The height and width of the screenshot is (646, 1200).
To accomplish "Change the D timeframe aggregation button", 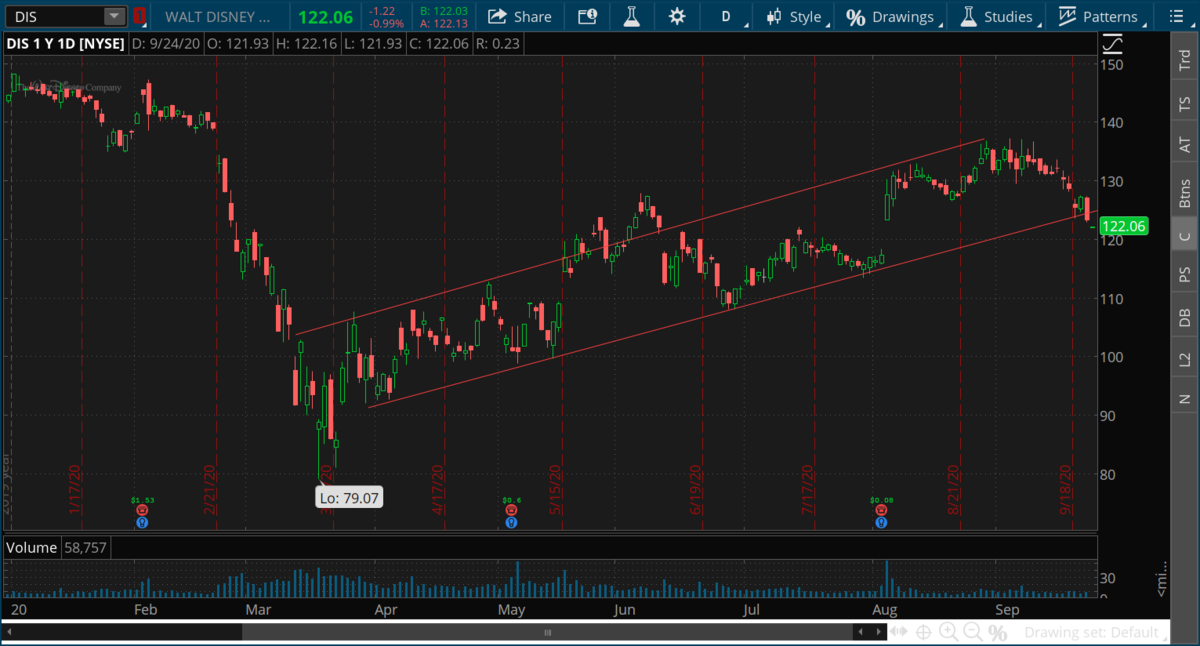I will [x=727, y=17].
